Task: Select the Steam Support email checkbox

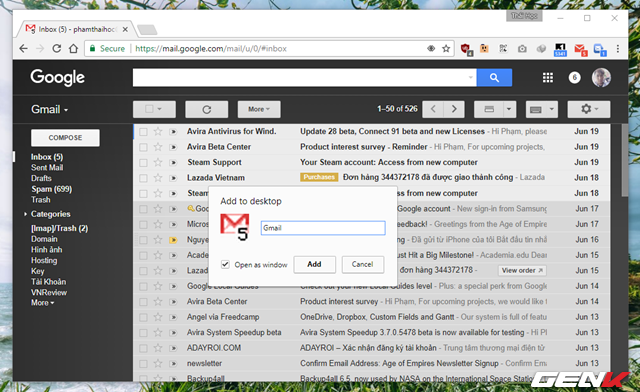Action: click(143, 163)
